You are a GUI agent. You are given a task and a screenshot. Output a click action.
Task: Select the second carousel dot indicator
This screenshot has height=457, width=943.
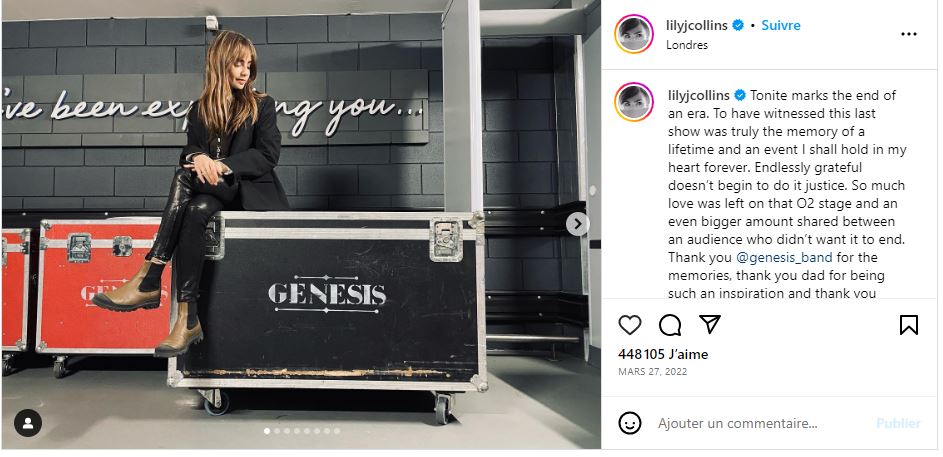point(277,431)
